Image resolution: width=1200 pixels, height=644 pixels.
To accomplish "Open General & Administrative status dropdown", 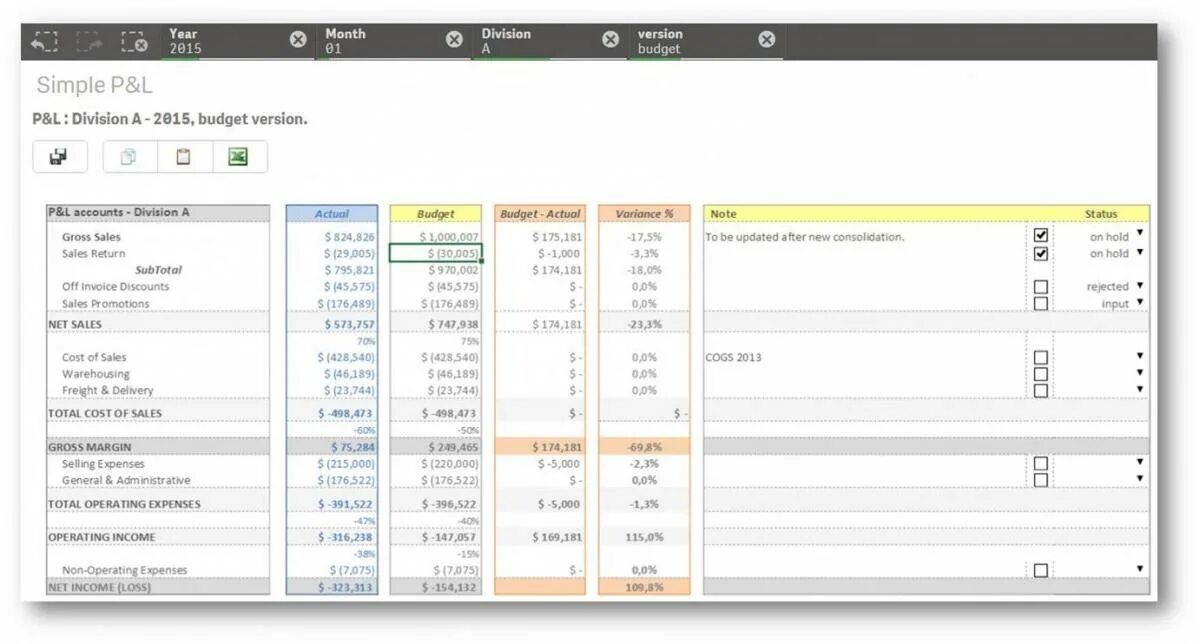I will coord(1139,479).
